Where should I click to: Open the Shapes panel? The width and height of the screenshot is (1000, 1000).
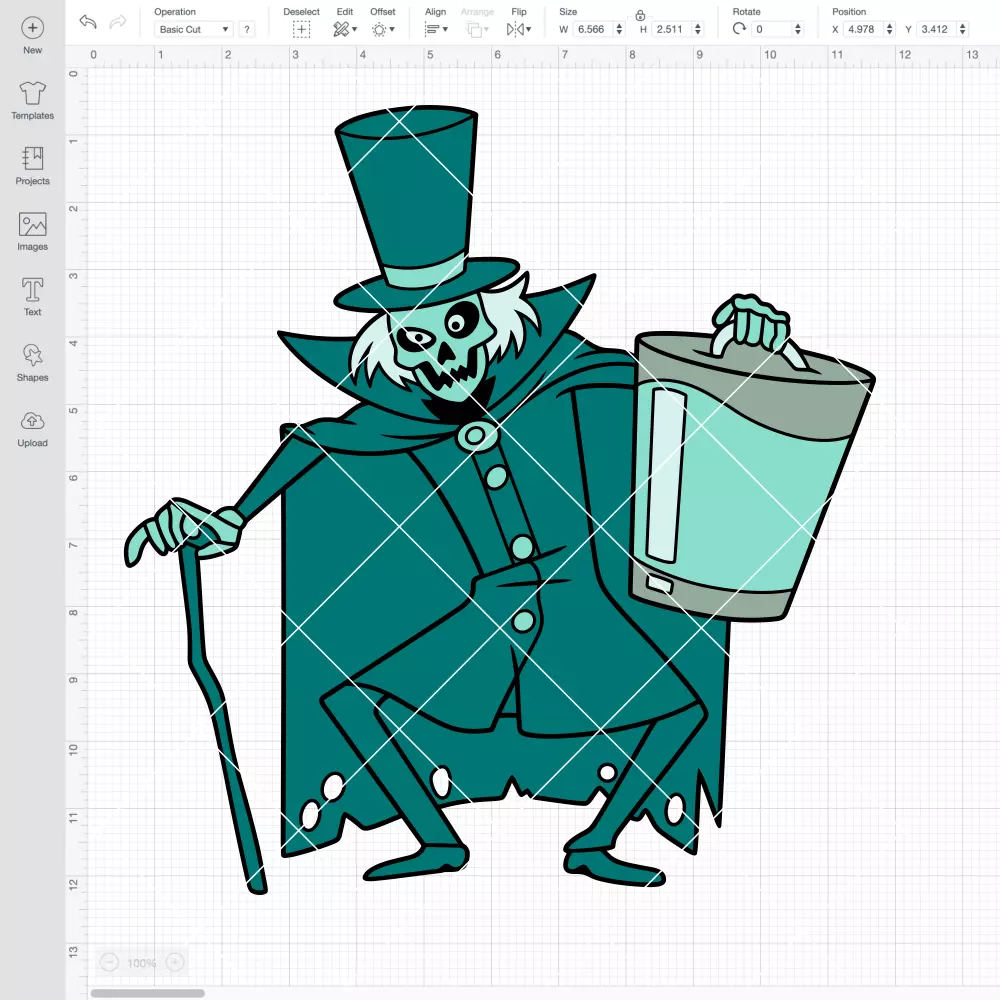[x=33, y=362]
